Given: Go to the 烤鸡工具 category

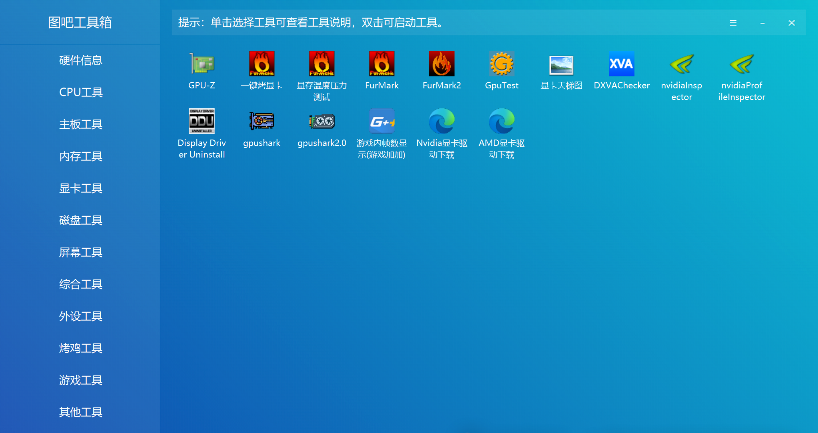Looking at the screenshot, I should [x=80, y=348].
